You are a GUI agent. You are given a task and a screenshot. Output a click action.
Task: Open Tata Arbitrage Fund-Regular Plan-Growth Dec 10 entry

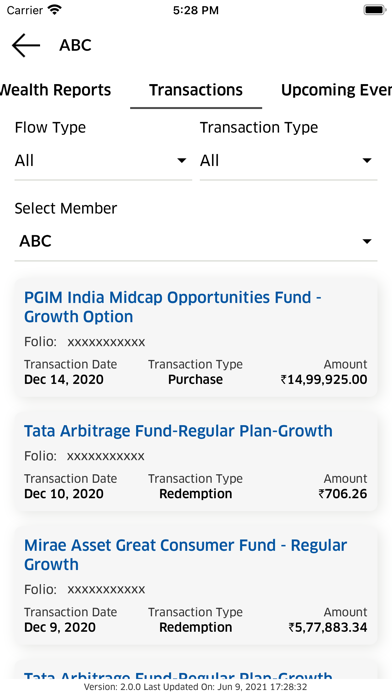178,431
